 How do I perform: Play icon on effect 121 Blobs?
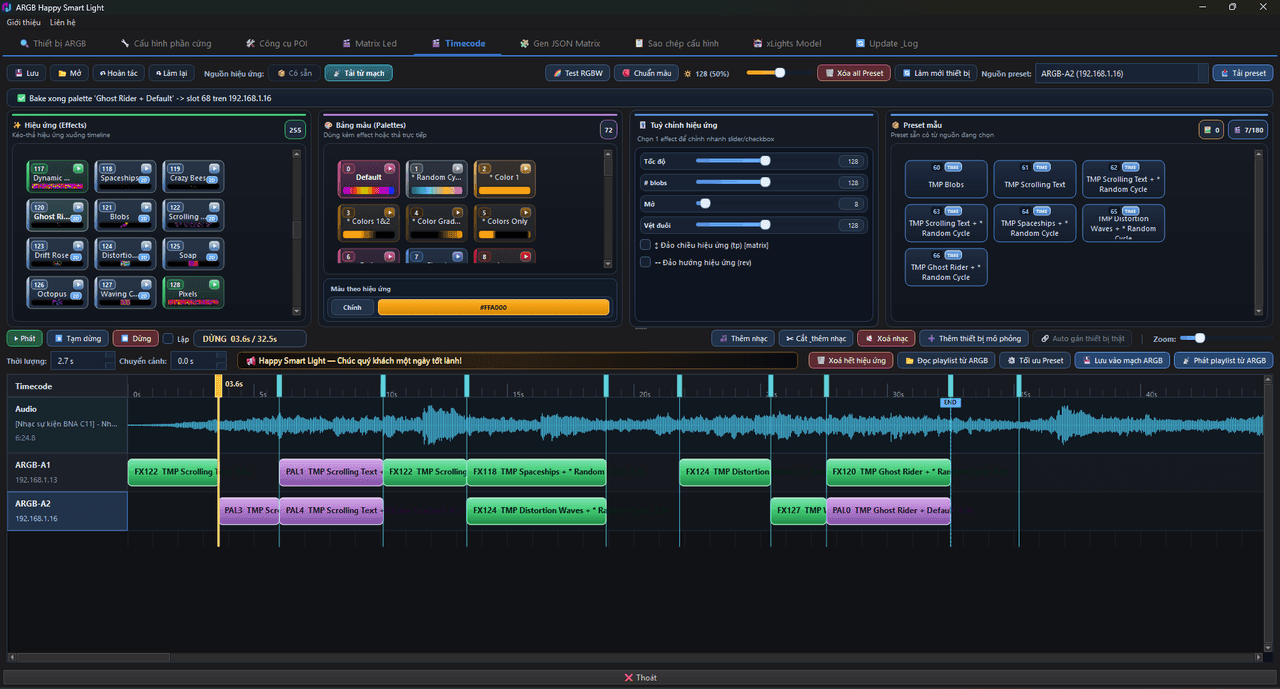(146, 206)
